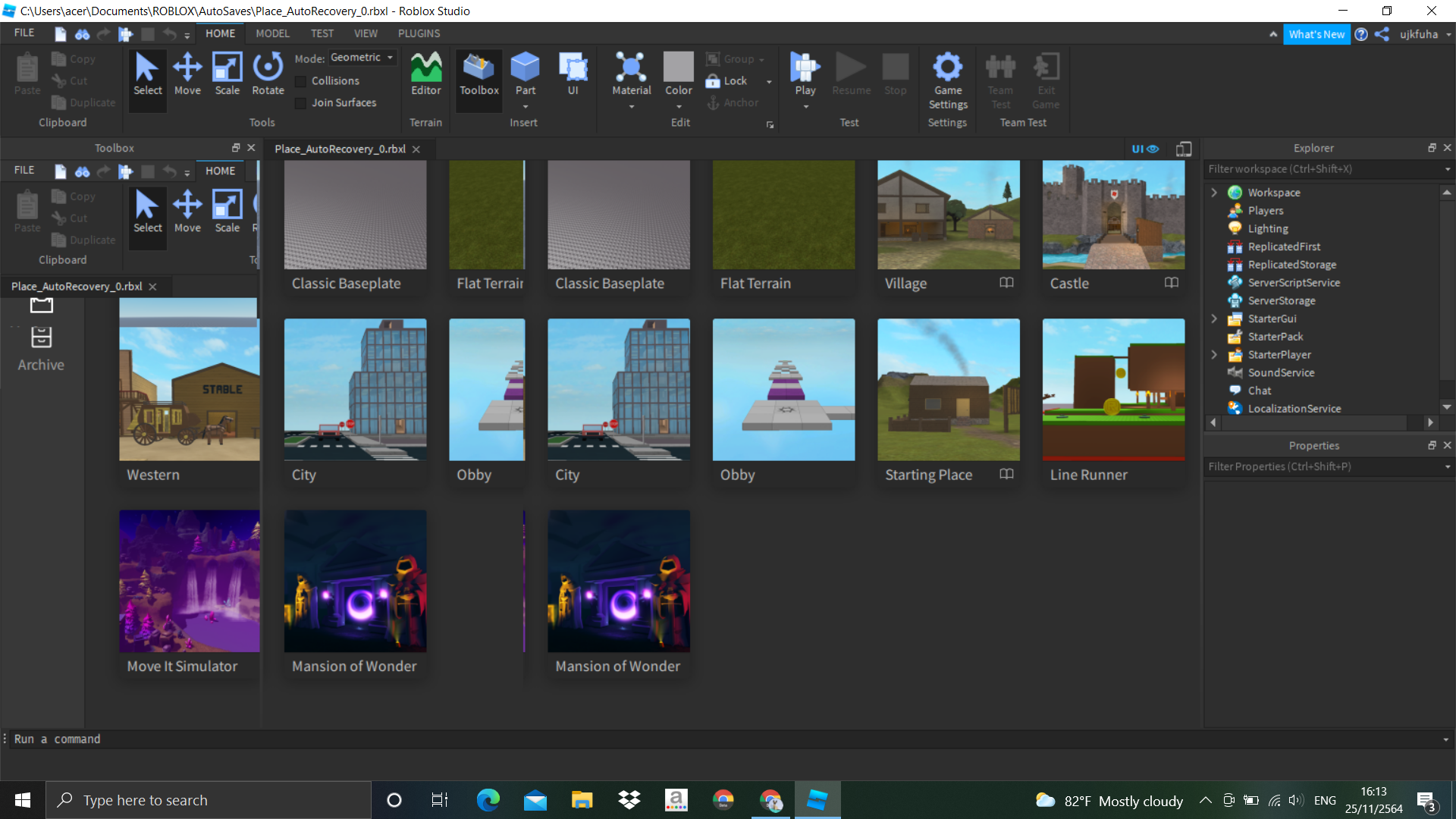Open the Village template thumbnail
This screenshot has width=1456, height=819.
948,215
